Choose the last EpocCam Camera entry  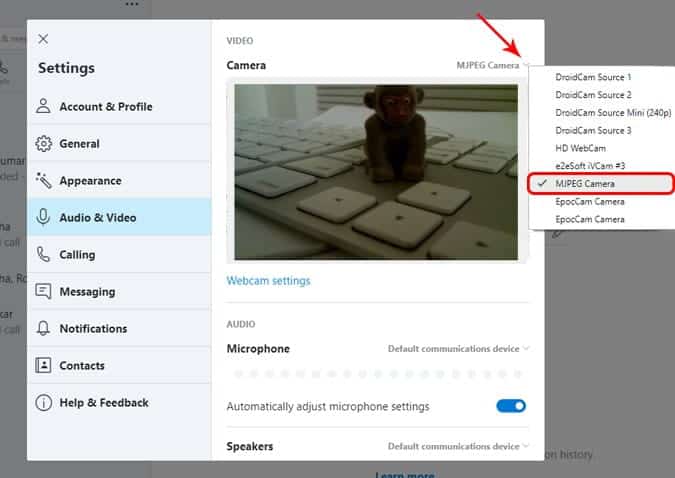tap(601, 219)
